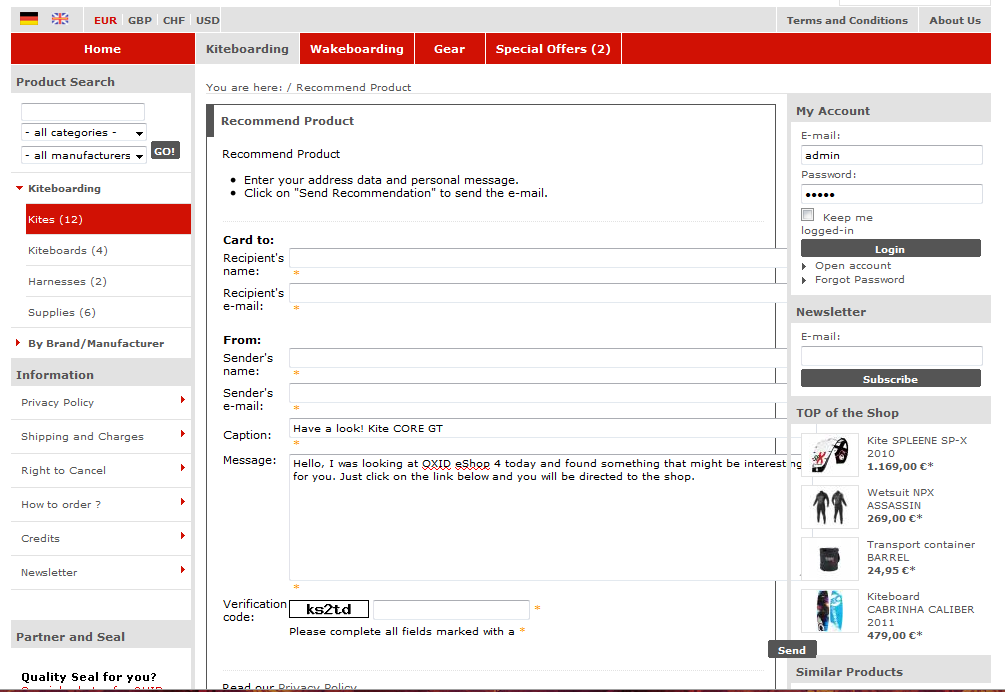Click the verification code input field
1005x692 pixels.
point(451,609)
